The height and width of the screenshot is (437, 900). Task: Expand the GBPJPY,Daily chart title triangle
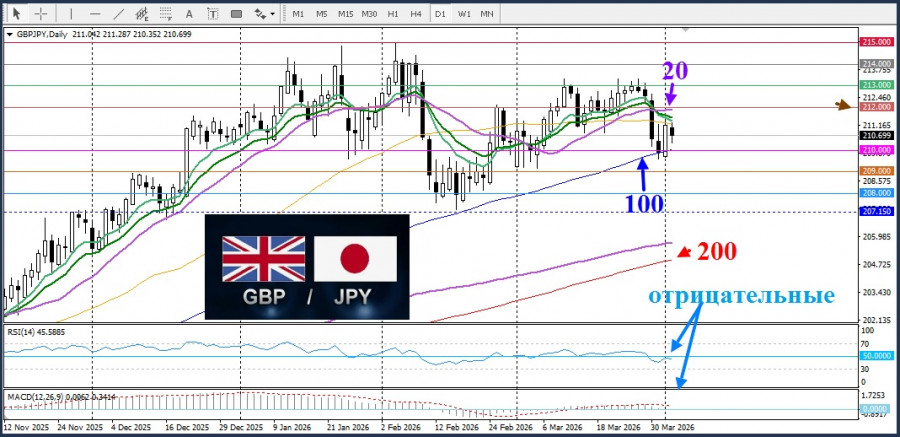(x=9, y=35)
